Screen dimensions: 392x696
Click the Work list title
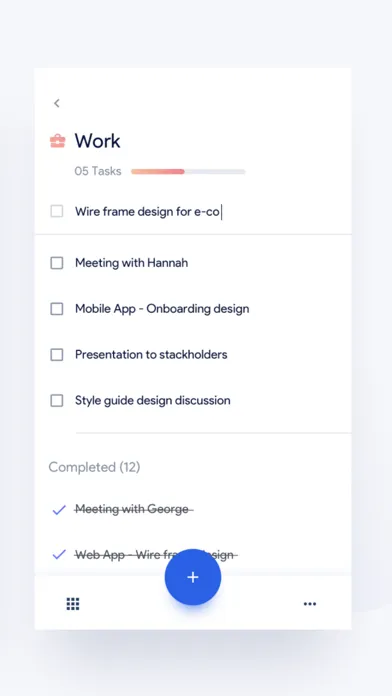pyautogui.click(x=97, y=141)
